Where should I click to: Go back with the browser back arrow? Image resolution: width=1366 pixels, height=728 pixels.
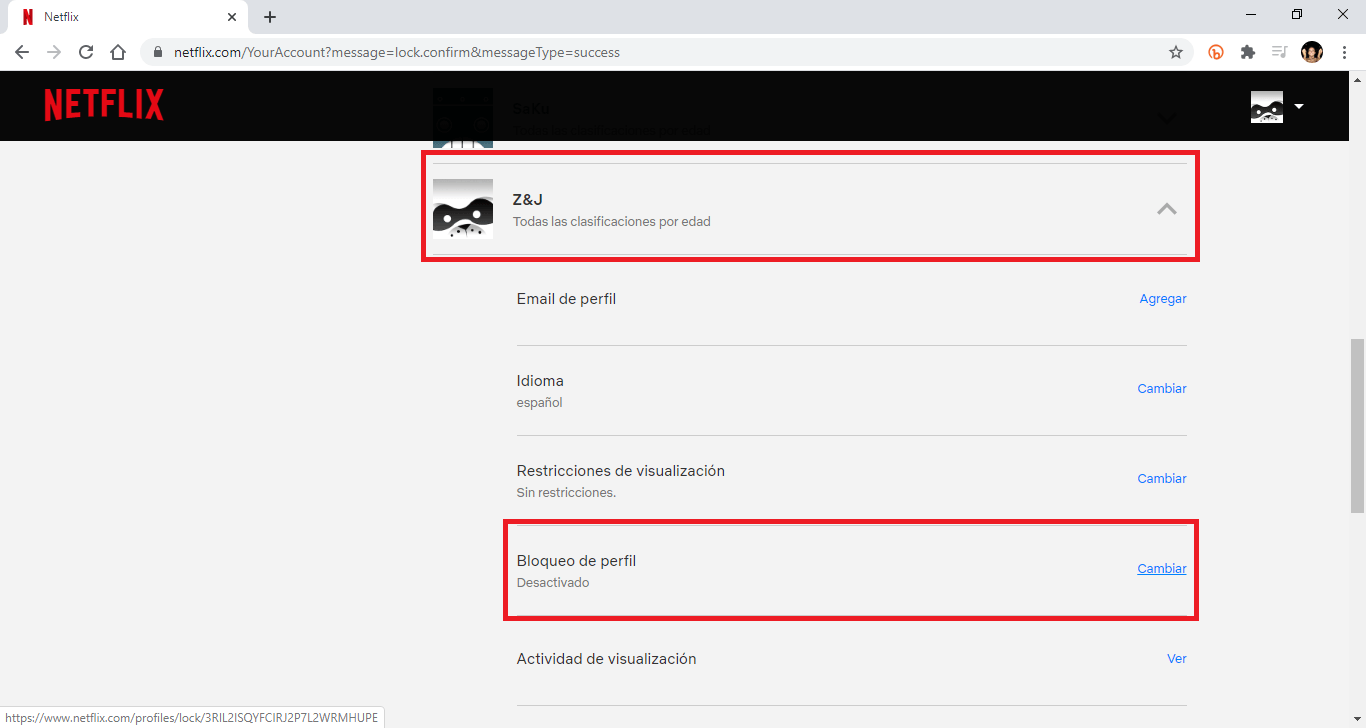pos(22,52)
